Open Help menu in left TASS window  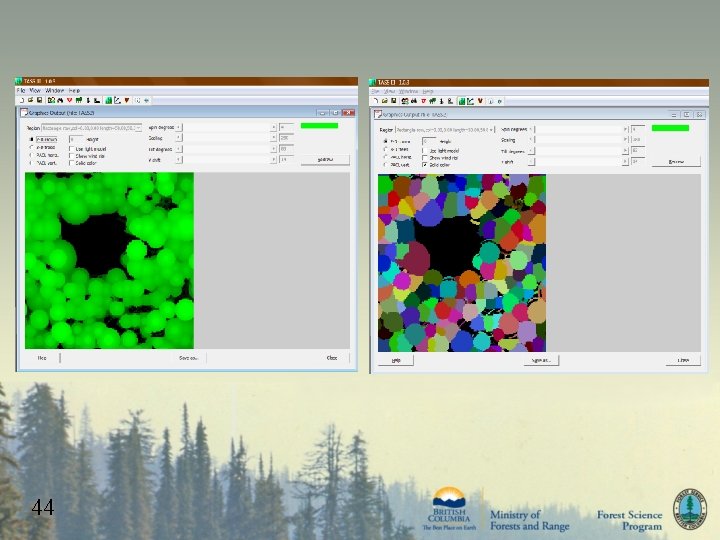click(x=74, y=90)
